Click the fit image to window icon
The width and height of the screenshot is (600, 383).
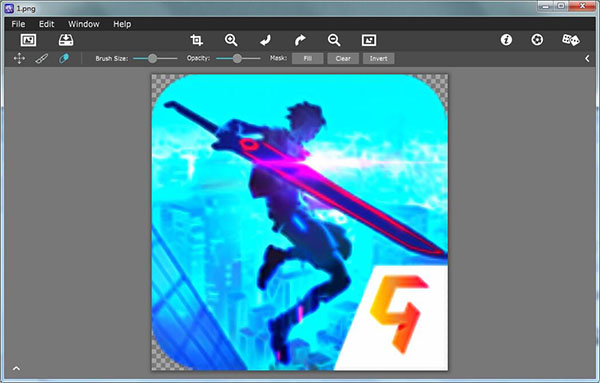pos(369,40)
